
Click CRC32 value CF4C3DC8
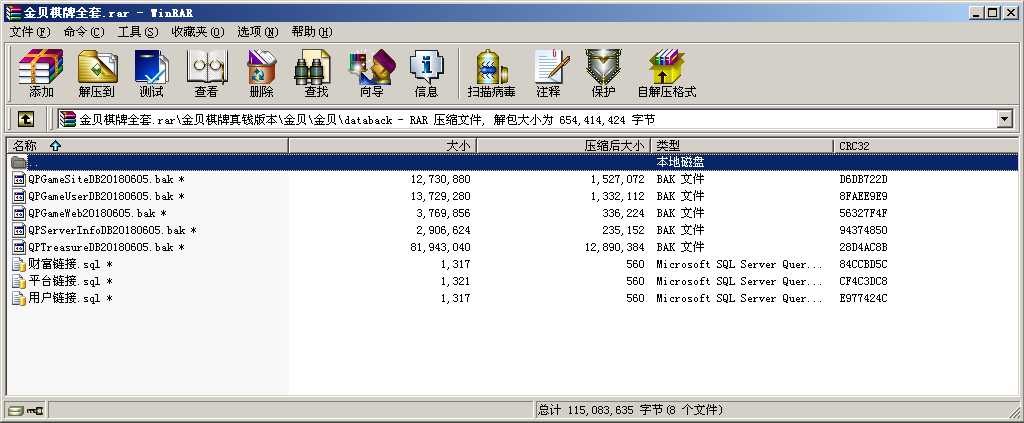[x=863, y=281]
